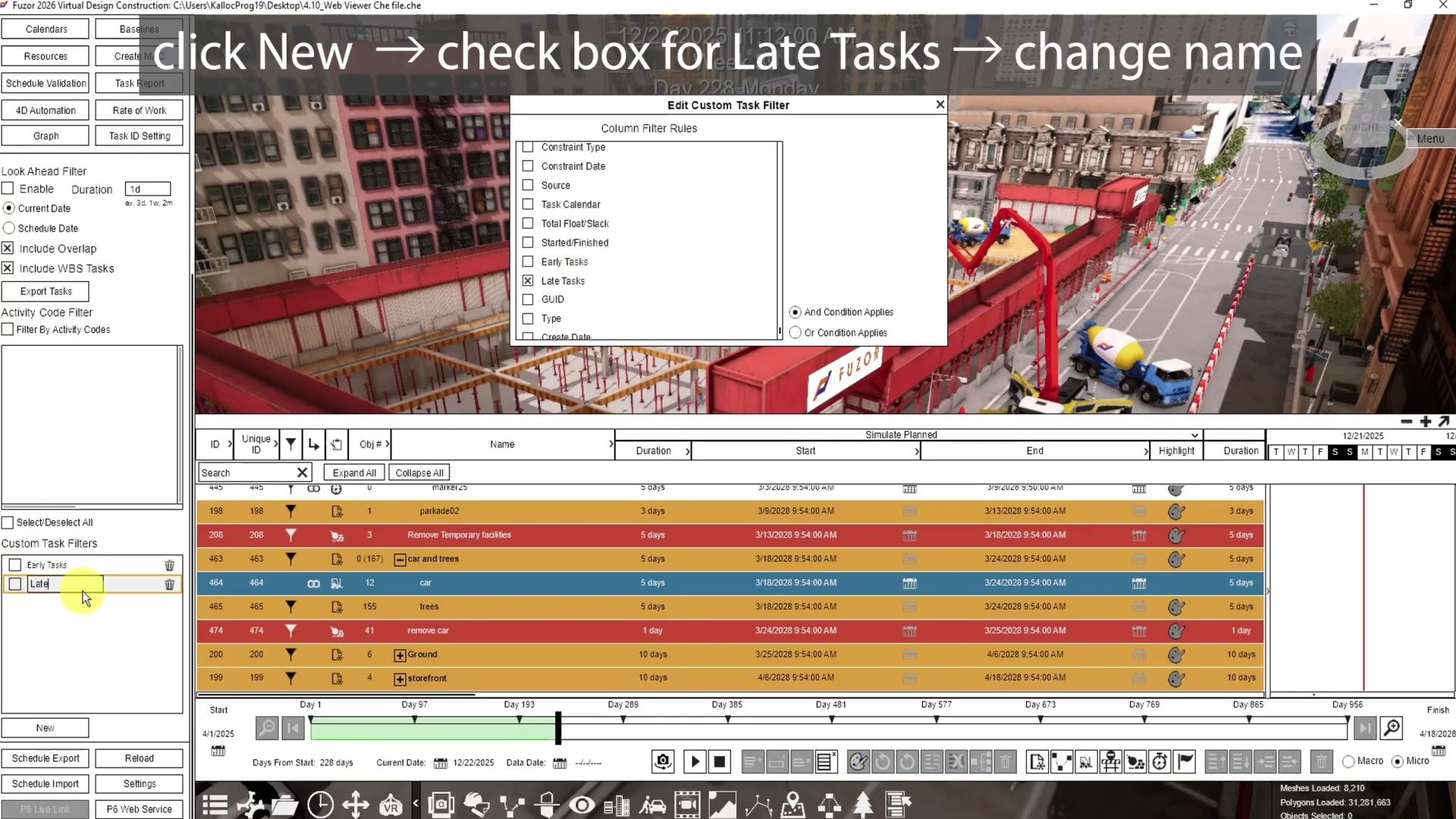
Task: Select And Condition Applies
Action: pyautogui.click(x=795, y=312)
